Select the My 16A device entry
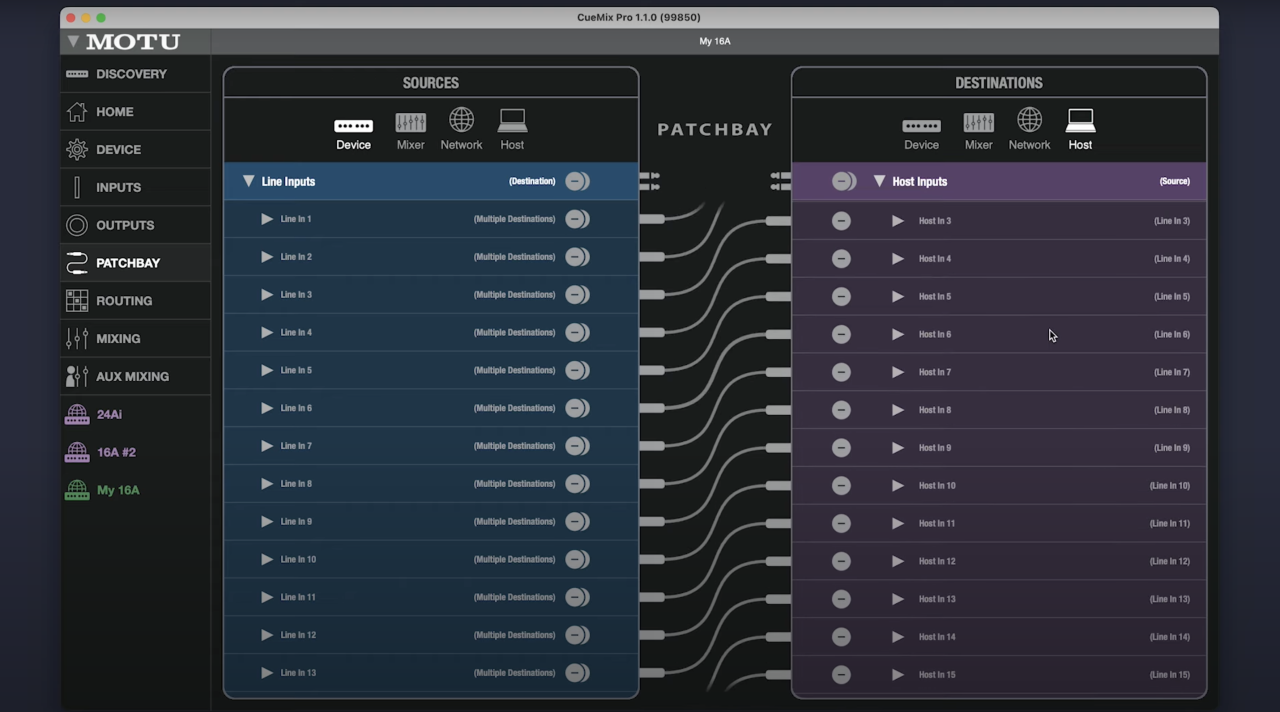The image size is (1280, 712). pos(117,490)
